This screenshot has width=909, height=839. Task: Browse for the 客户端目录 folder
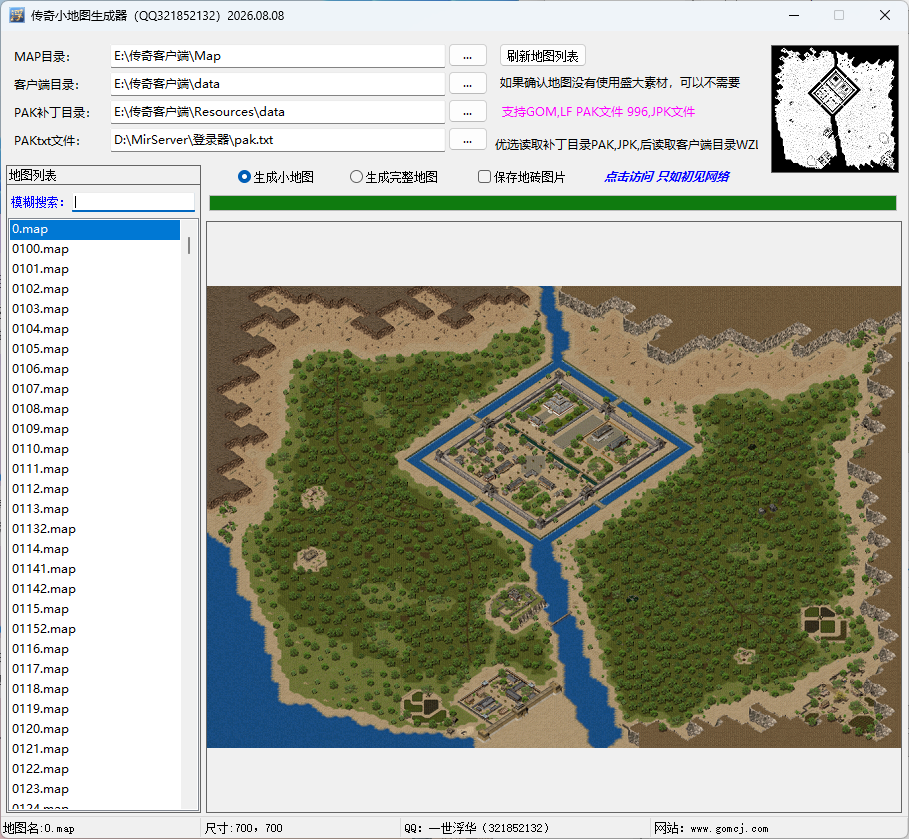468,84
